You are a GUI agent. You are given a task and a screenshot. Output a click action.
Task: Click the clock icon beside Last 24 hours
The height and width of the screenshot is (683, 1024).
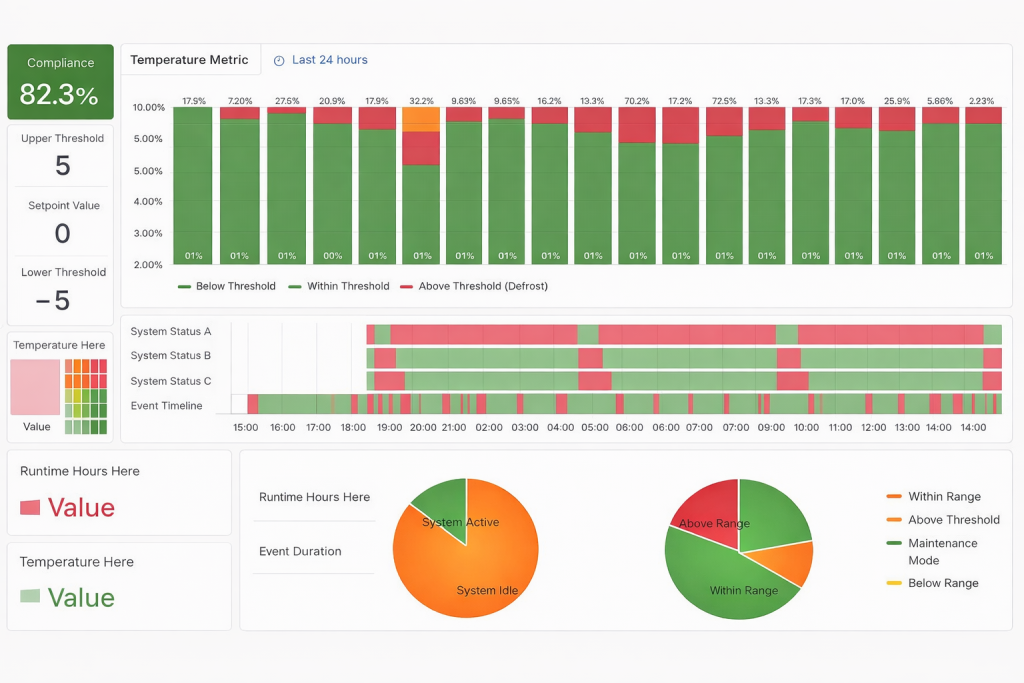(x=279, y=61)
